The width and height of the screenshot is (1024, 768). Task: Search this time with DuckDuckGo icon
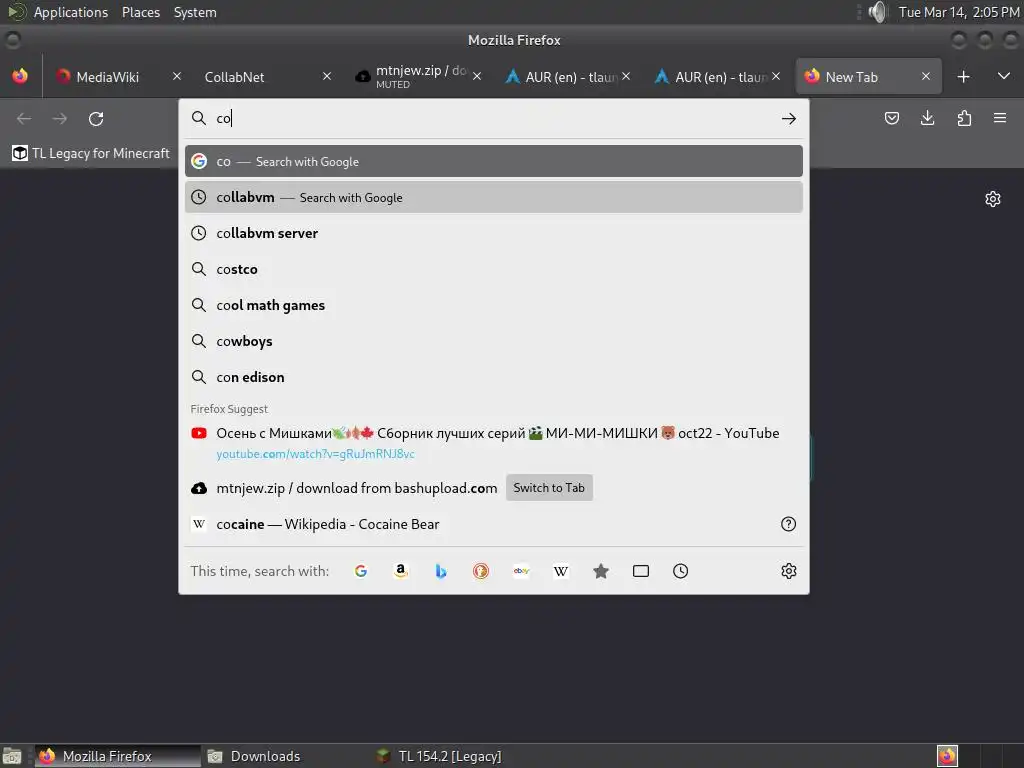pos(481,571)
